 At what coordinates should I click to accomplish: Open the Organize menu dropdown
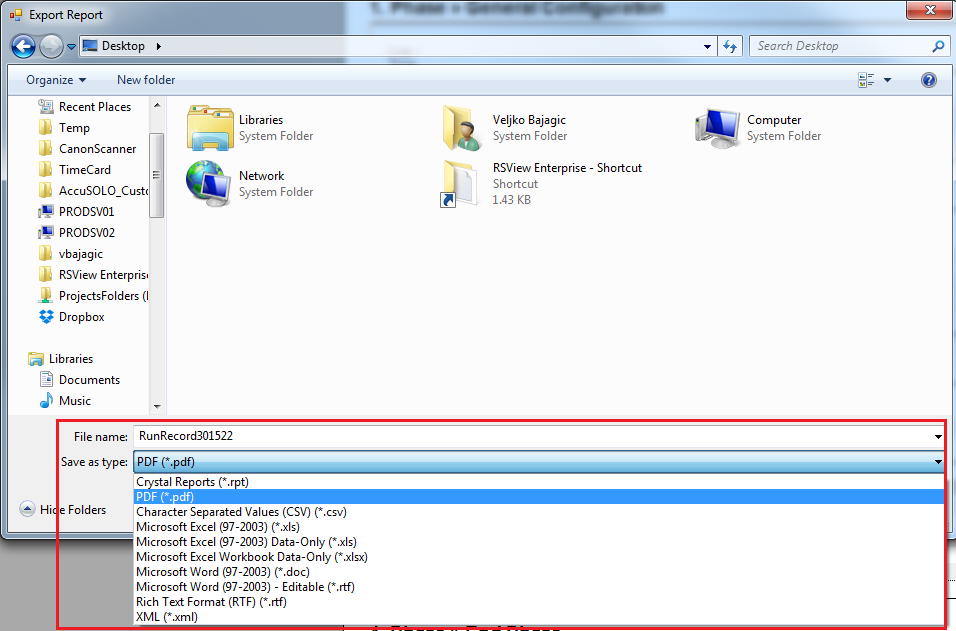[x=56, y=80]
